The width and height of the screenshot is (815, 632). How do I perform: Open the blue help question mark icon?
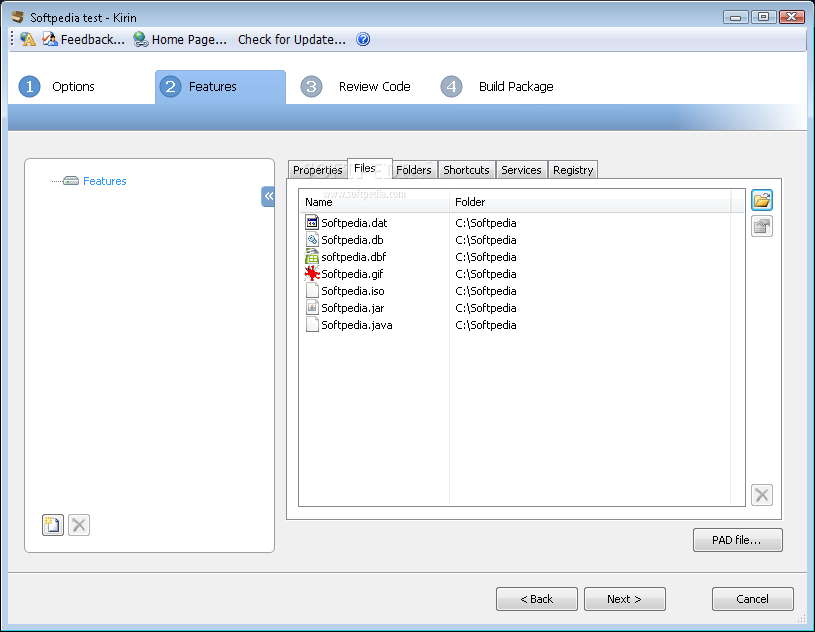[363, 40]
